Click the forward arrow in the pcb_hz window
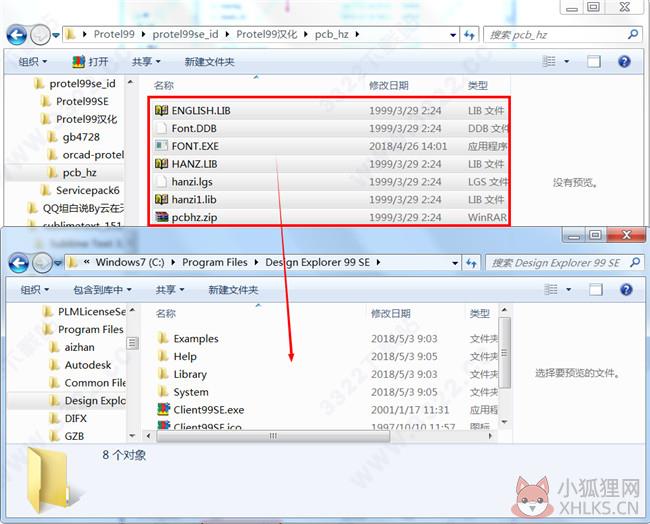Screen dimensions: 650x524 40,35
